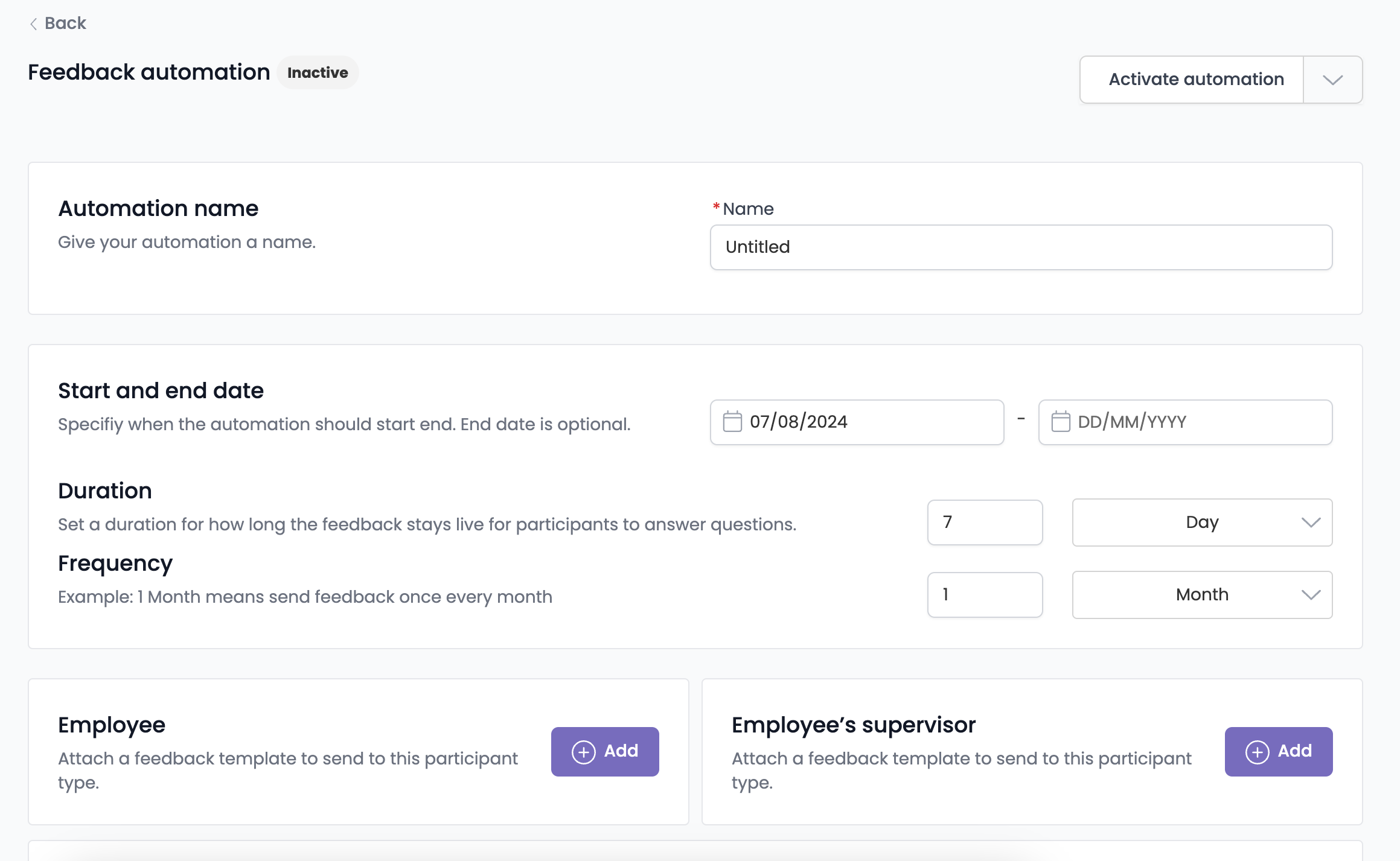Click the Back chevron arrow icon

[34, 24]
